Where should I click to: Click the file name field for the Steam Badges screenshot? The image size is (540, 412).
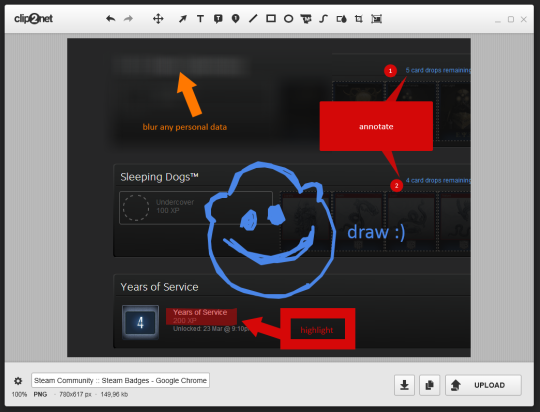121,380
